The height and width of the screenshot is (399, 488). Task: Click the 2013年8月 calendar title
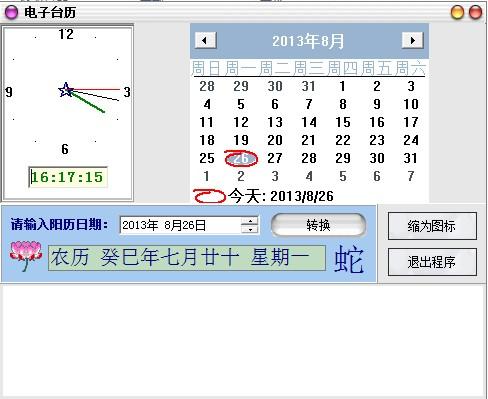pos(308,41)
